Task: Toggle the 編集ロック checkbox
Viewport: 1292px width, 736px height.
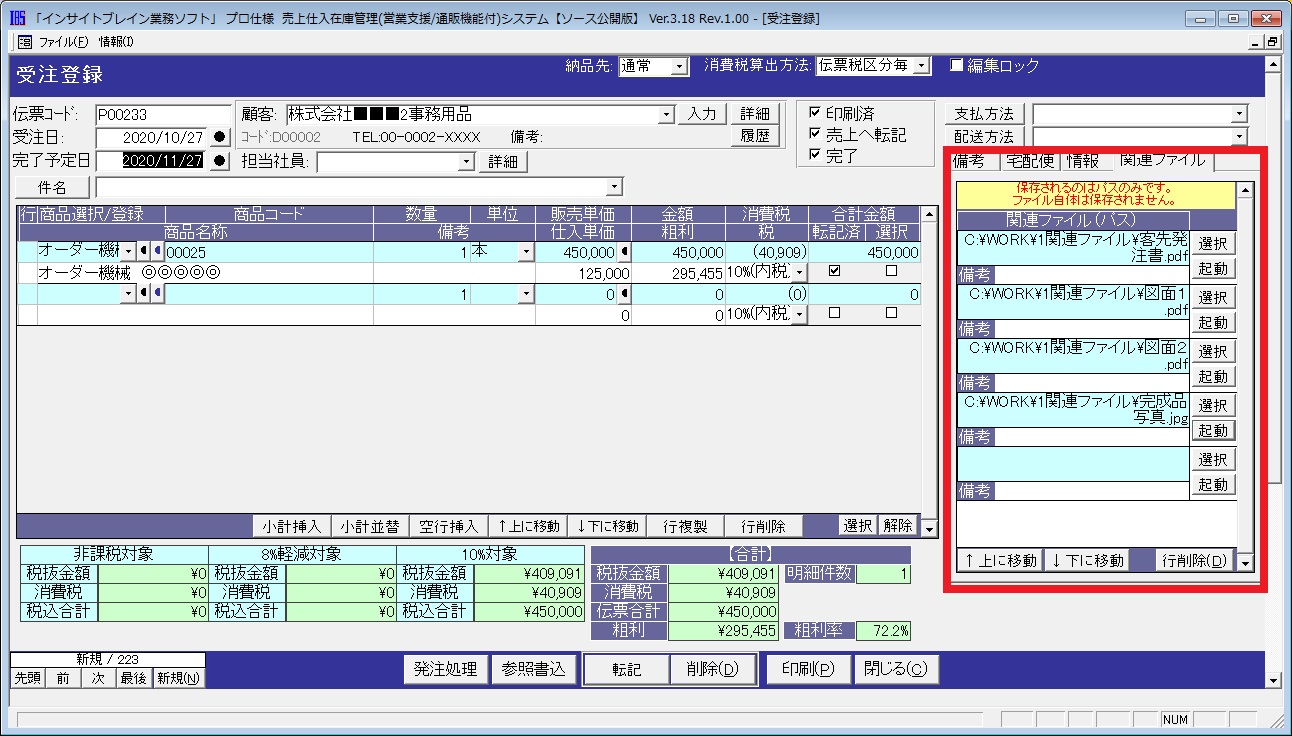Action: tap(956, 65)
